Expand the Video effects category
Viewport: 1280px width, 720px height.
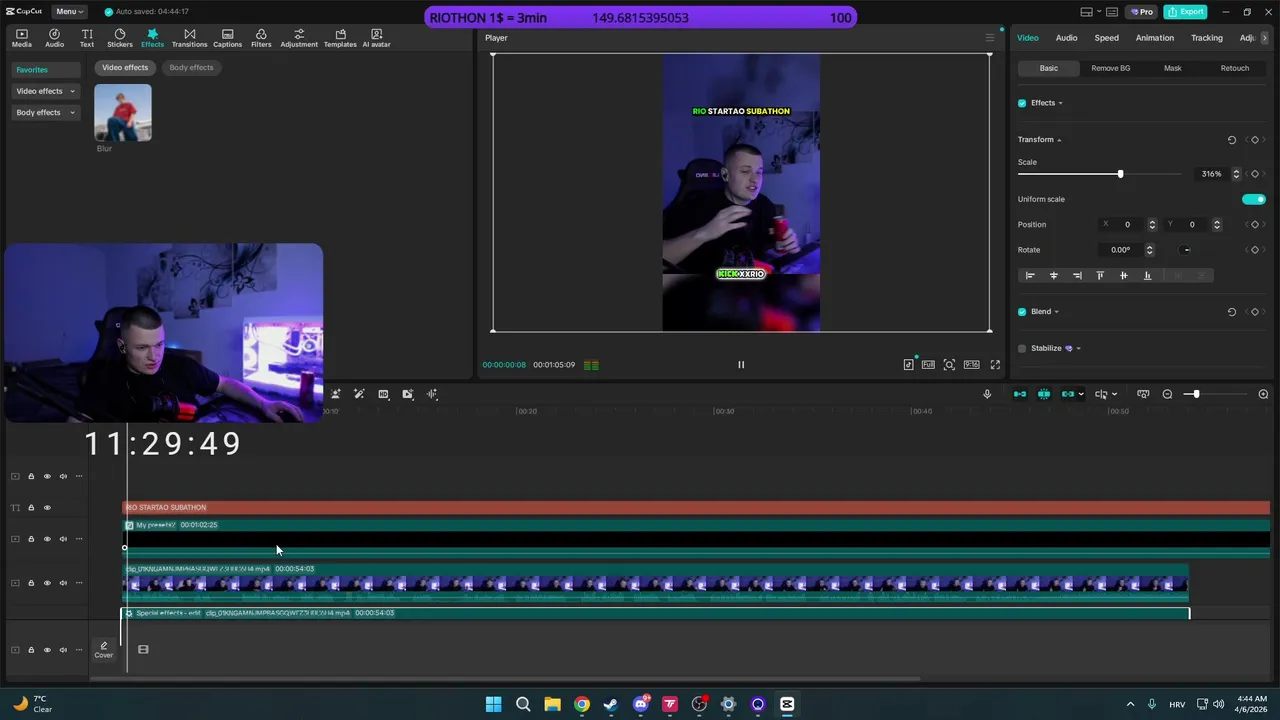(45, 91)
